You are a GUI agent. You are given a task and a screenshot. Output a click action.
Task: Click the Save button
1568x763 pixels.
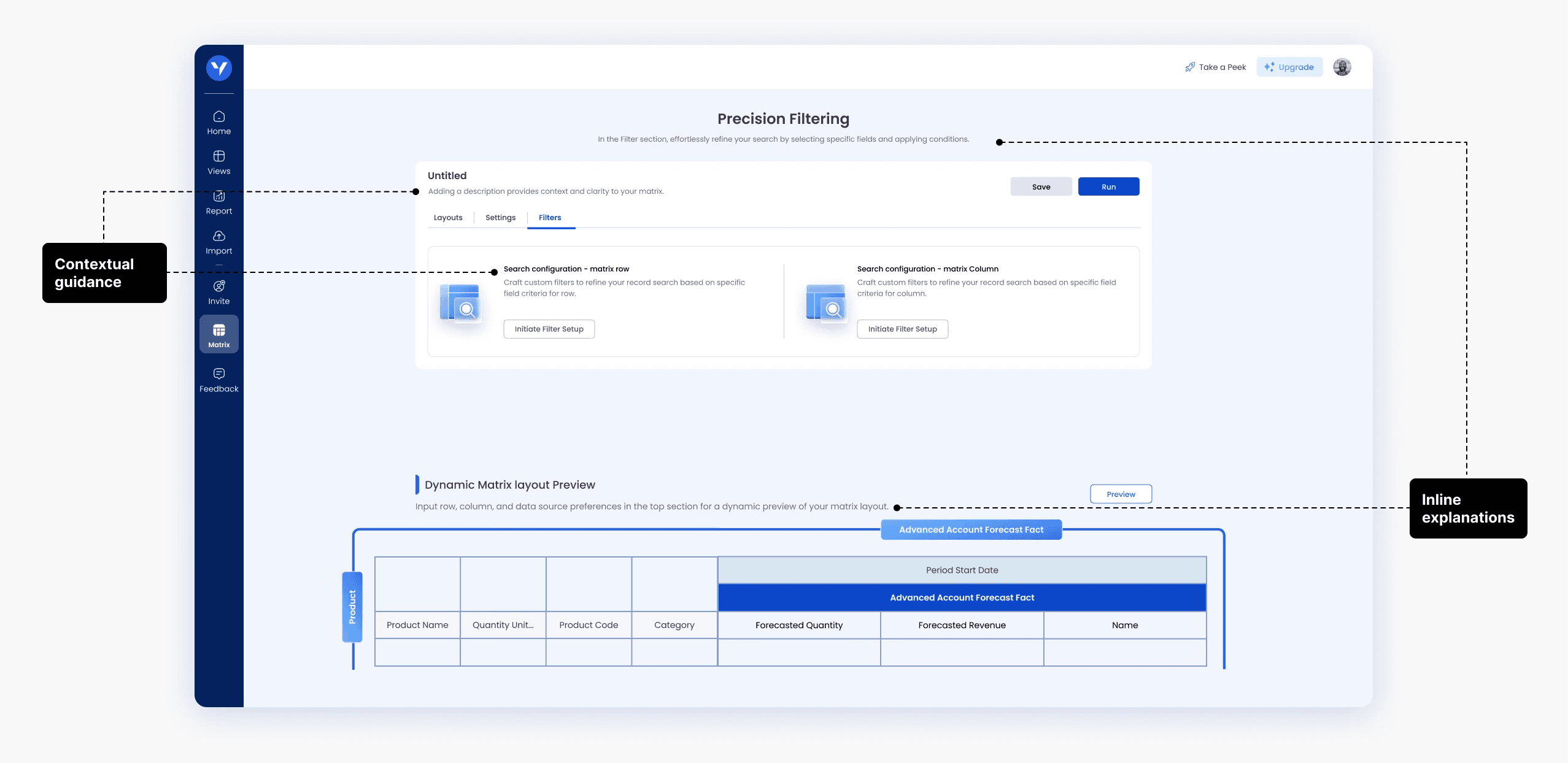pos(1041,187)
